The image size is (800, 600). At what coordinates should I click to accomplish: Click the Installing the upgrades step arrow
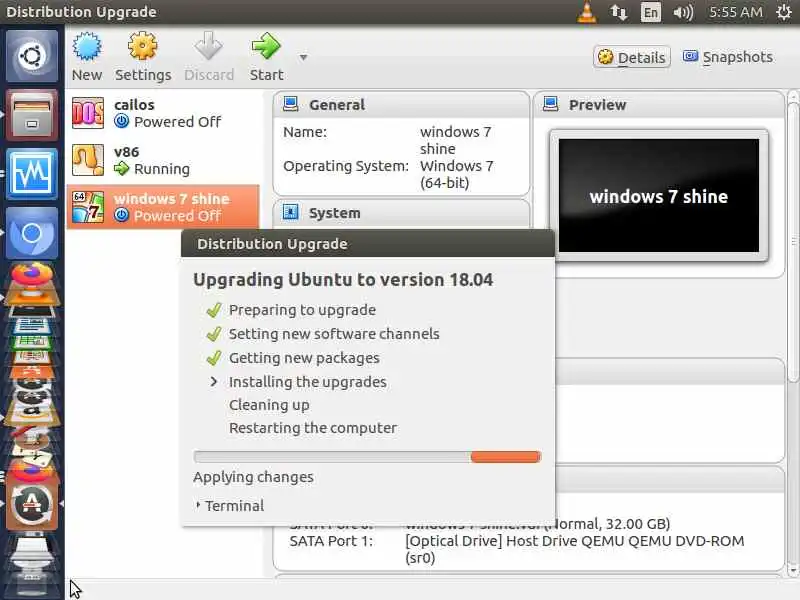(x=214, y=382)
